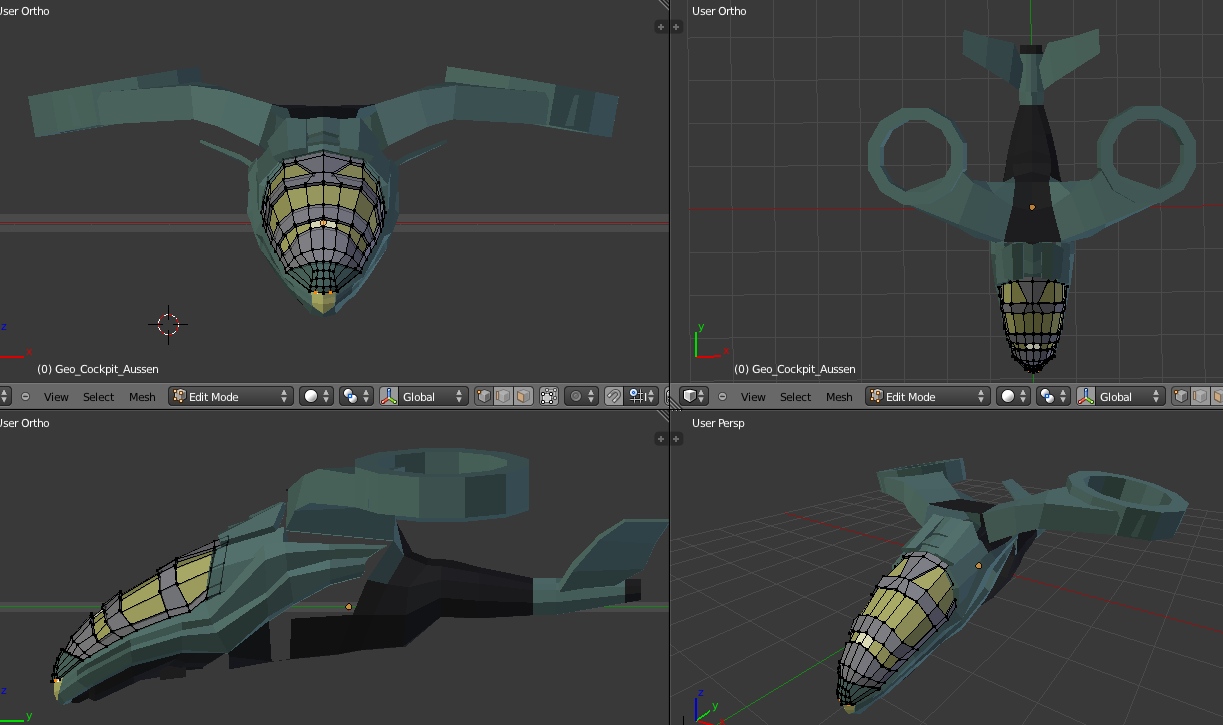
Task: Open the viewport shading dropdown in the right header
Action: click(x=1014, y=397)
